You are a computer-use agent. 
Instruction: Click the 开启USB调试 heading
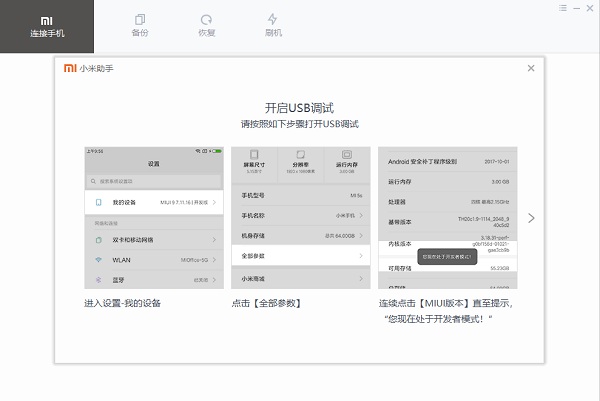click(x=300, y=108)
